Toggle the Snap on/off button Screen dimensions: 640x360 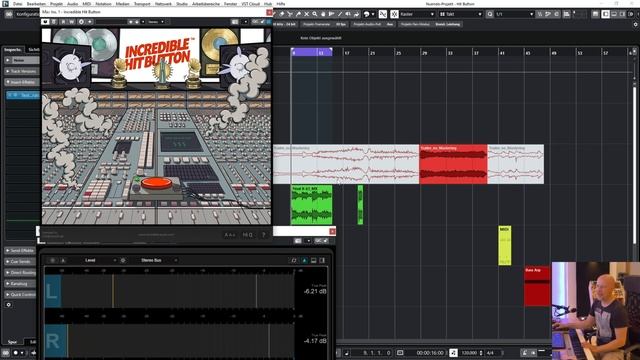pos(394,14)
